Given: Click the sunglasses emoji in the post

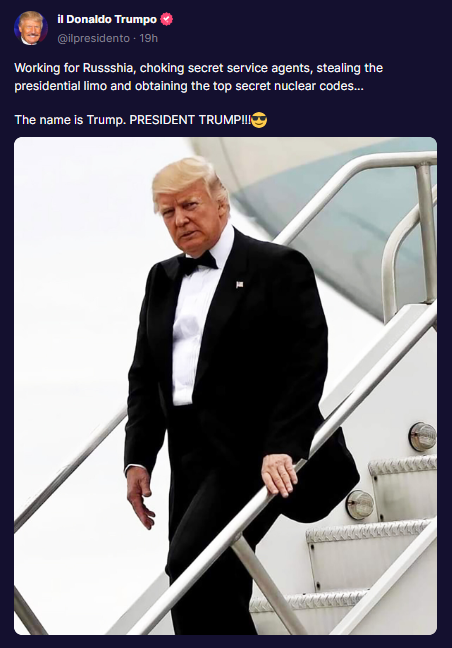Looking at the screenshot, I should [x=259, y=120].
